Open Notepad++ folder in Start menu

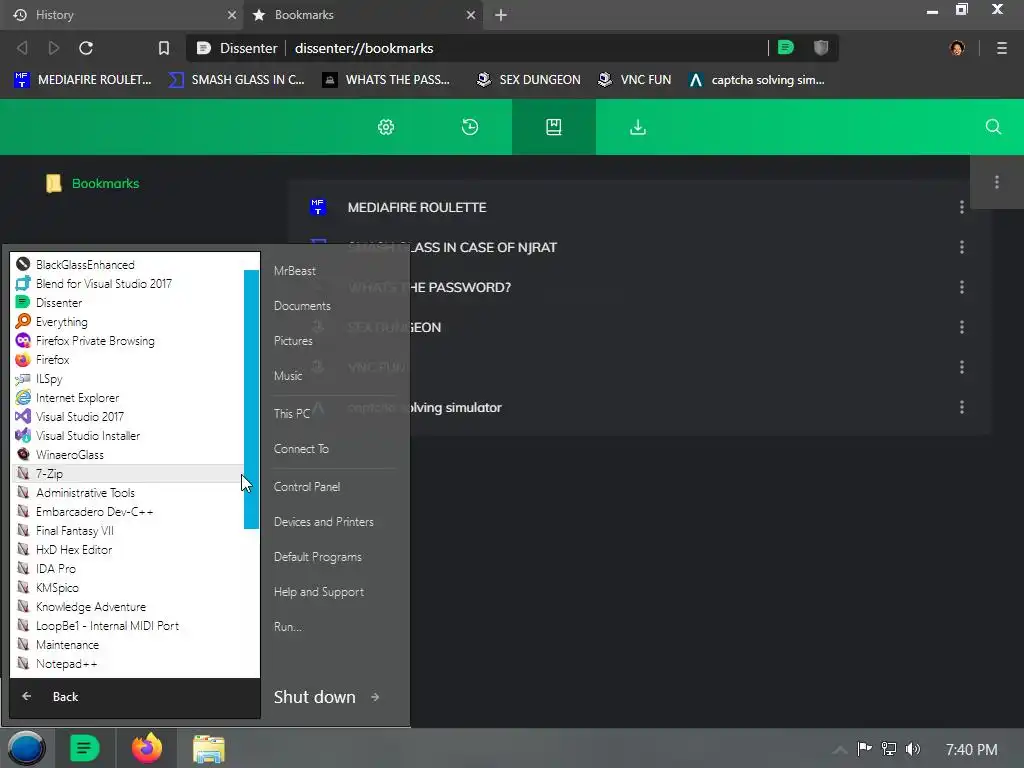coord(127,664)
